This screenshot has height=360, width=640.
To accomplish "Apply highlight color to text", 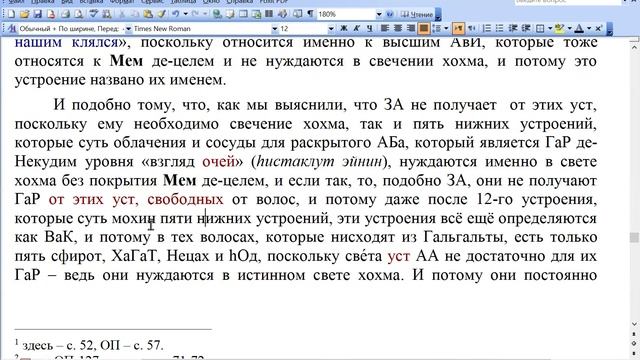I will pos(559,28).
